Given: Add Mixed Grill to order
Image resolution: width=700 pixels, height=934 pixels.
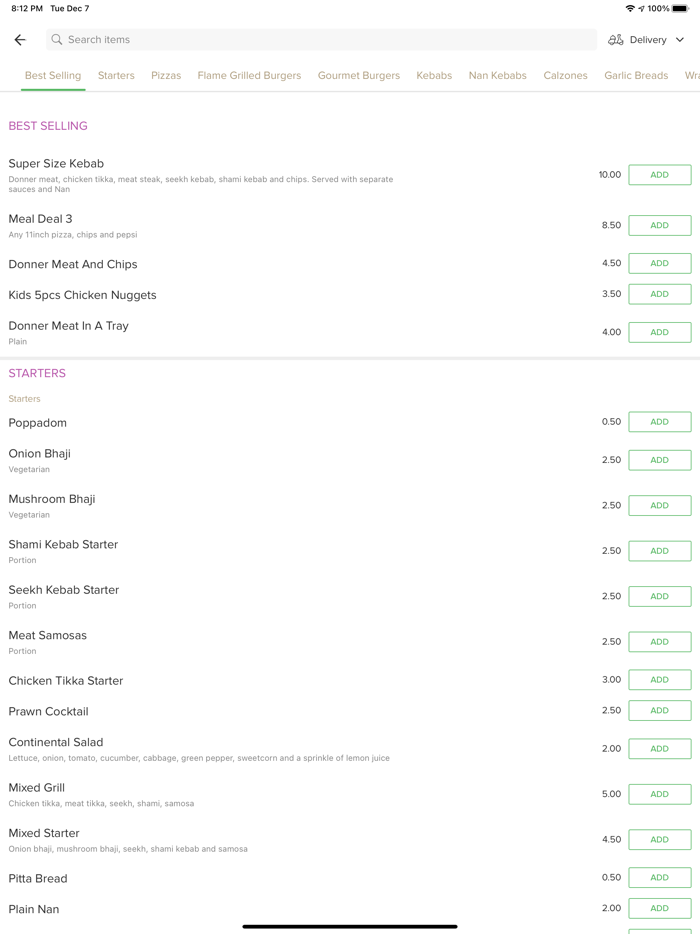Looking at the screenshot, I should coord(659,794).
